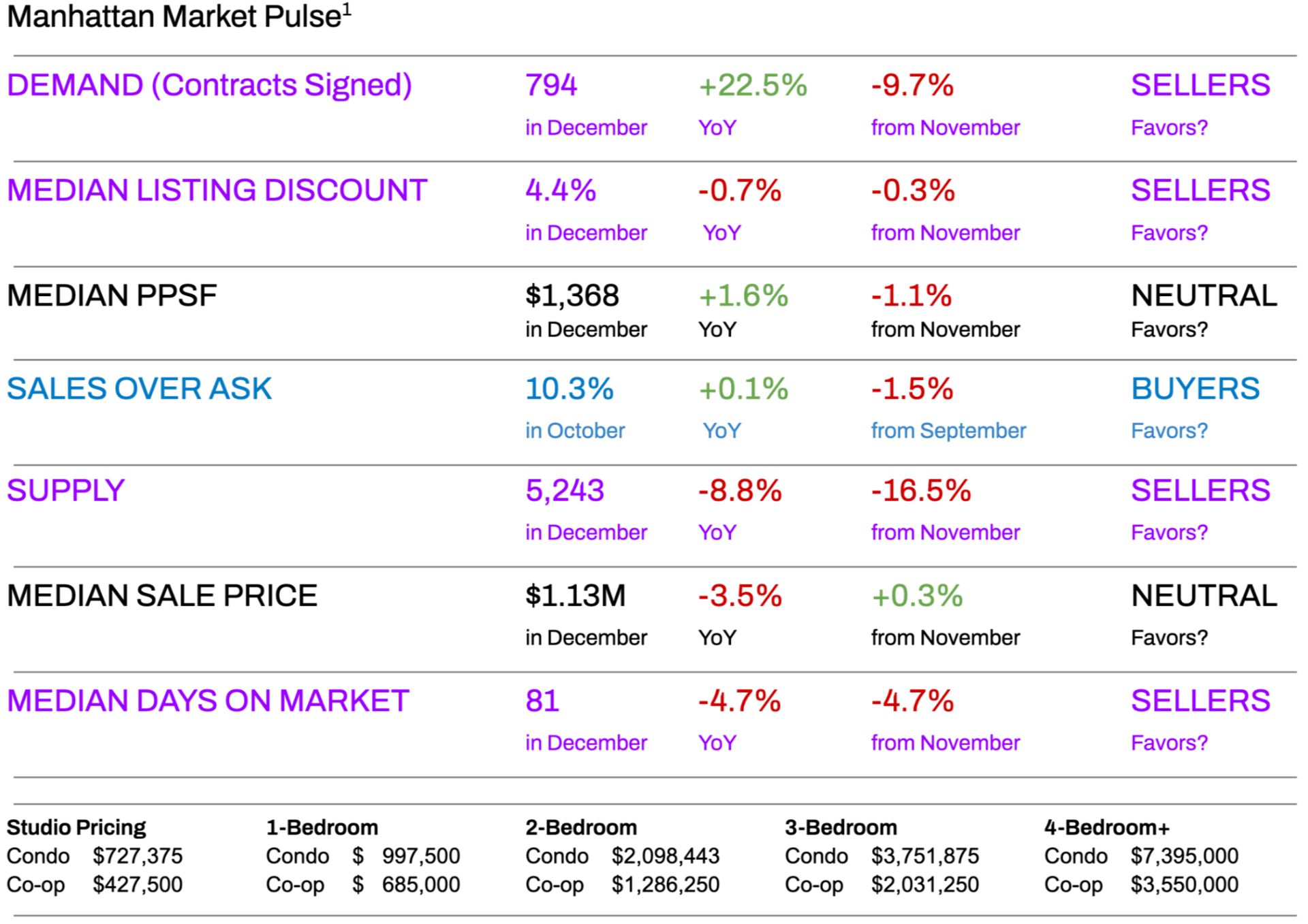Image resolution: width=1308 pixels, height=924 pixels.
Task: Select the $1,368 median PPSF value
Action: point(572,296)
